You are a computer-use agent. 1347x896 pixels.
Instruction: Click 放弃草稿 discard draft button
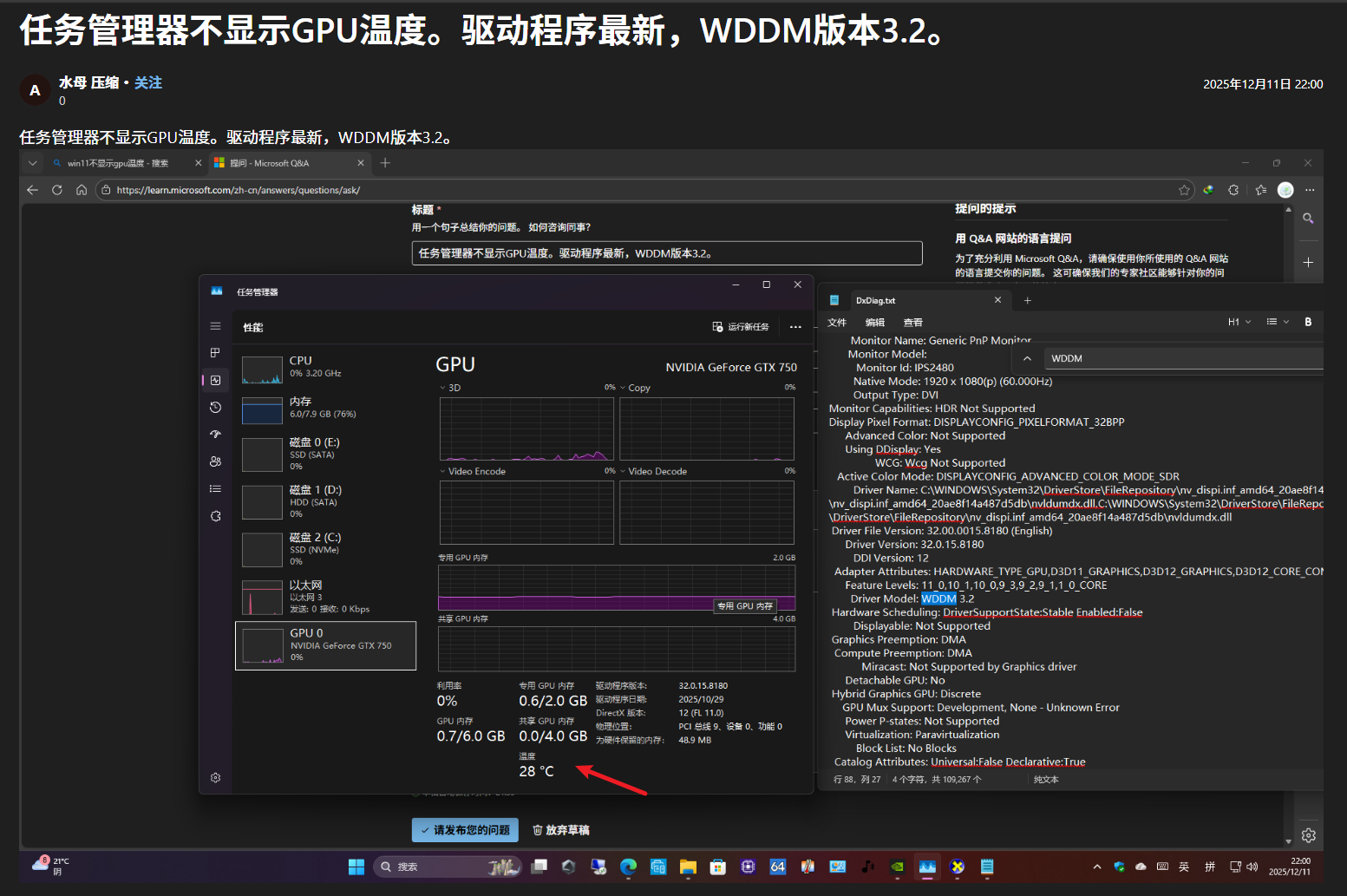click(x=560, y=830)
